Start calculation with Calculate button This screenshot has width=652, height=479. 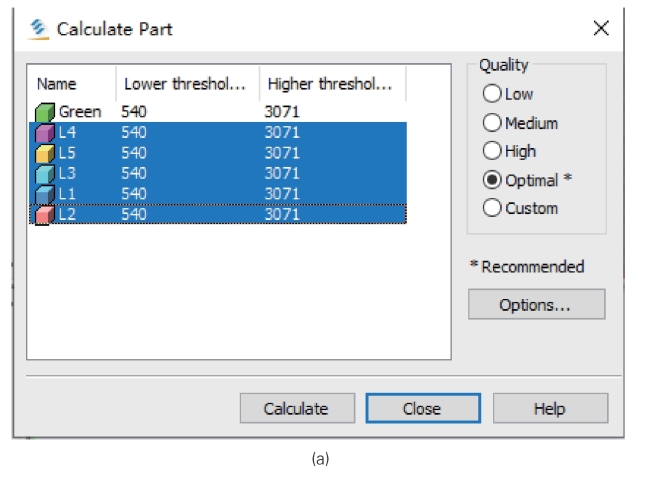coord(297,408)
